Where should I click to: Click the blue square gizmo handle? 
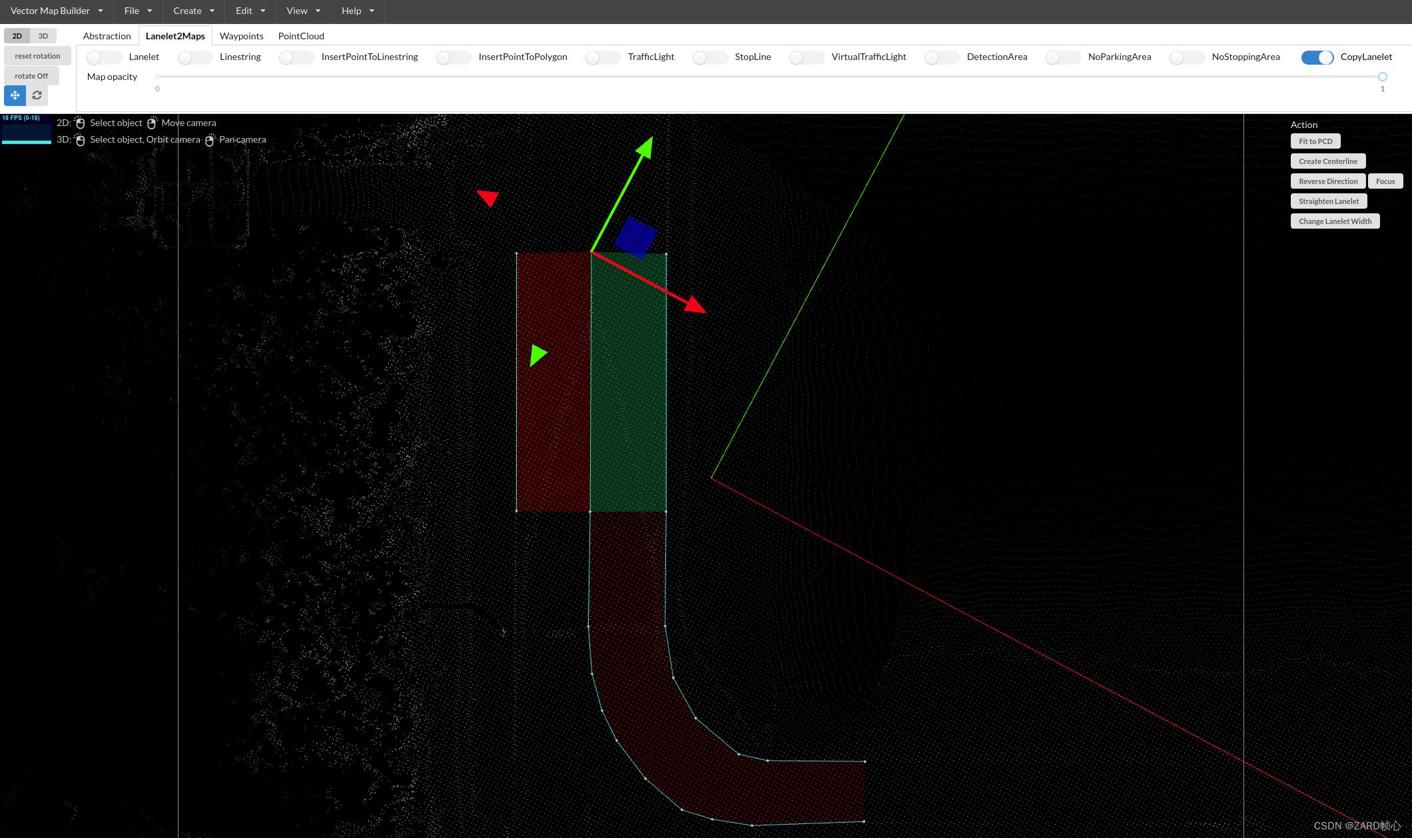pyautogui.click(x=635, y=237)
